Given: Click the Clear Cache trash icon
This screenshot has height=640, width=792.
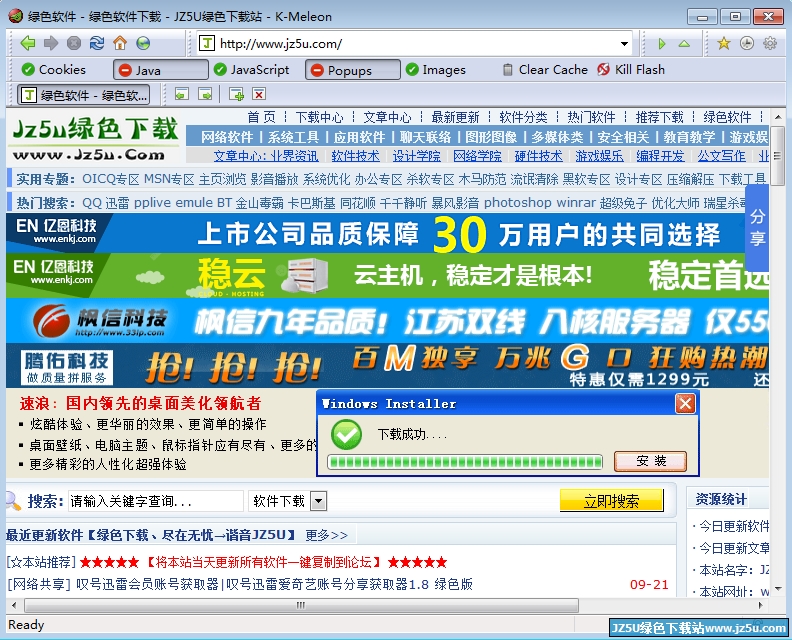Looking at the screenshot, I should click(508, 70).
